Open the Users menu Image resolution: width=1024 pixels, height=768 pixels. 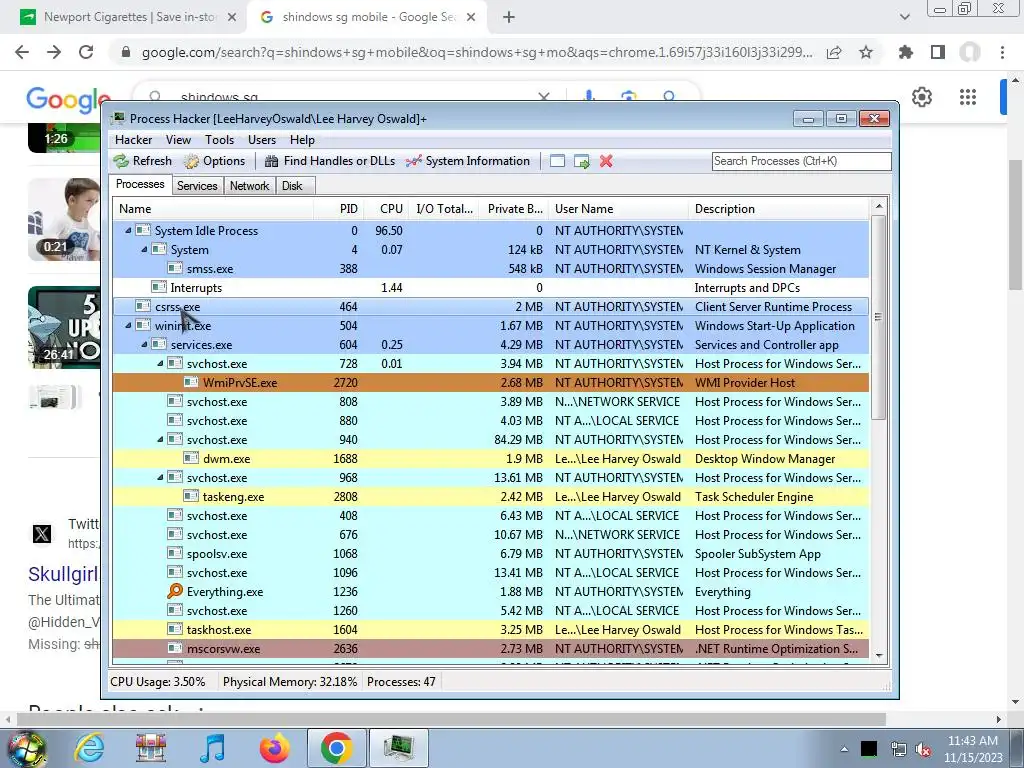point(262,140)
